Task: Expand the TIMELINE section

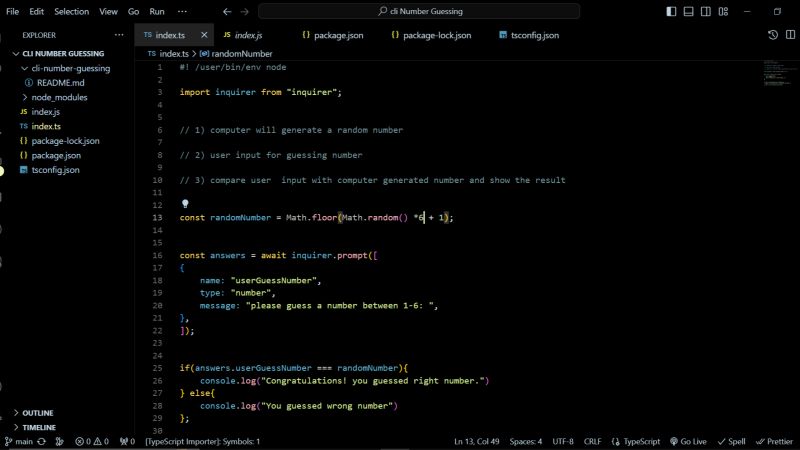Action: point(38,427)
